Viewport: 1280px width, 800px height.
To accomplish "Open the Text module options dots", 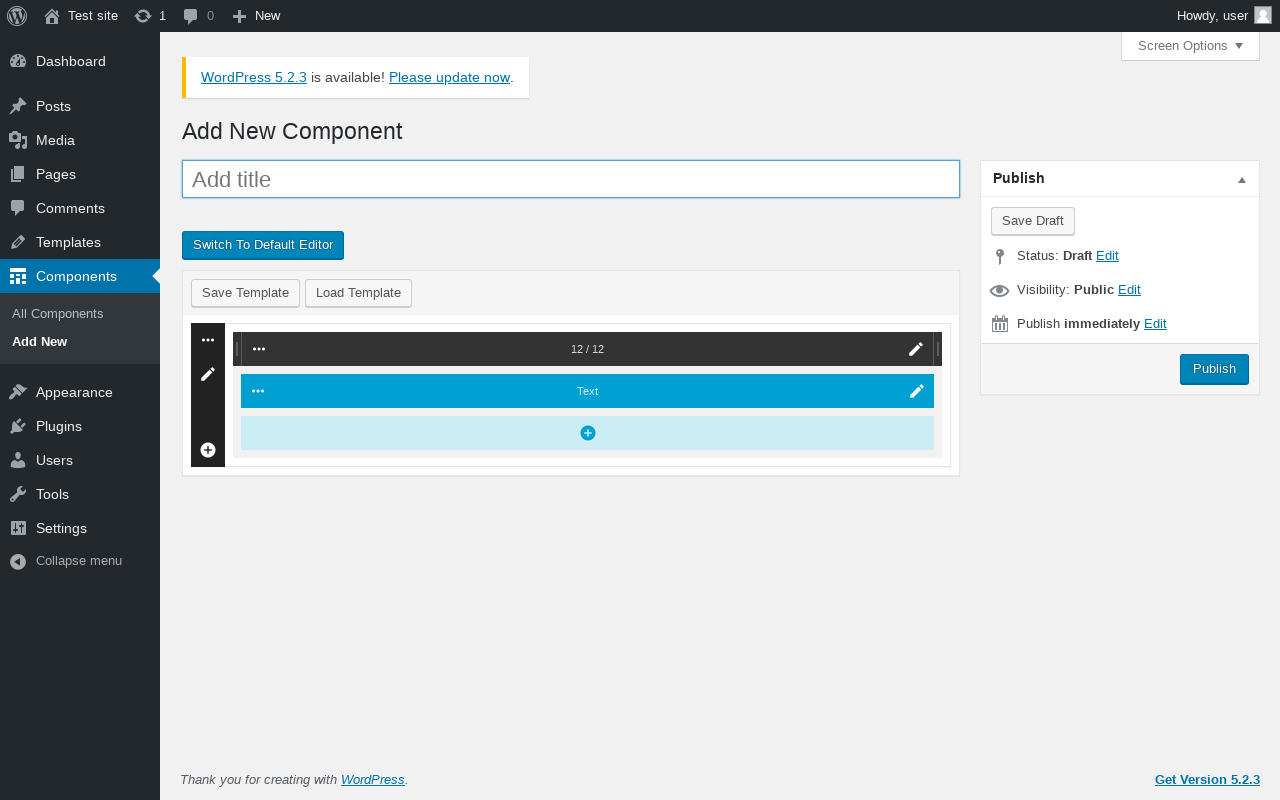I will tap(258, 391).
